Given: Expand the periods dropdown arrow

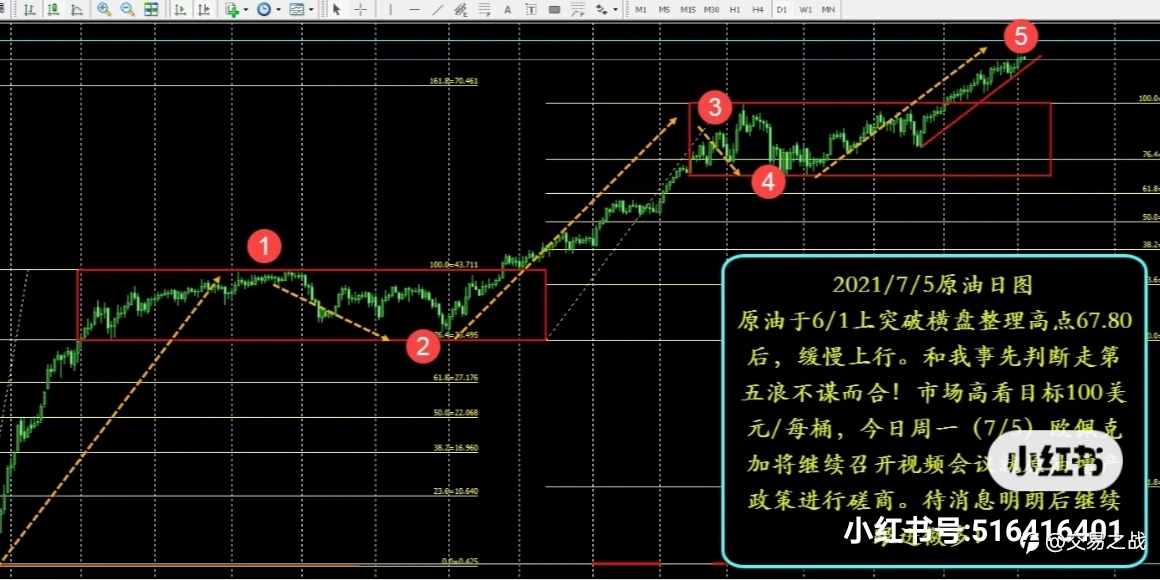Looking at the screenshot, I should pos(278,10).
